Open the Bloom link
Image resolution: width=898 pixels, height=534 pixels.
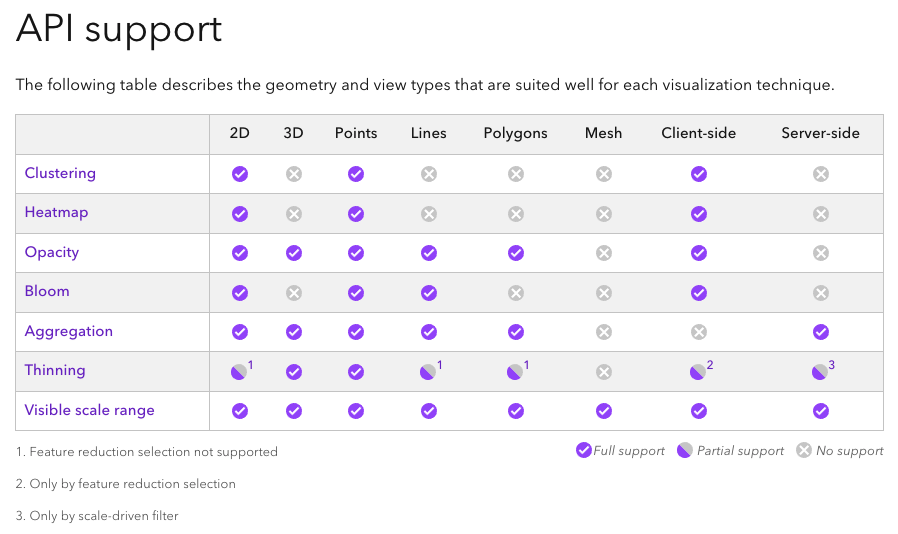47,291
